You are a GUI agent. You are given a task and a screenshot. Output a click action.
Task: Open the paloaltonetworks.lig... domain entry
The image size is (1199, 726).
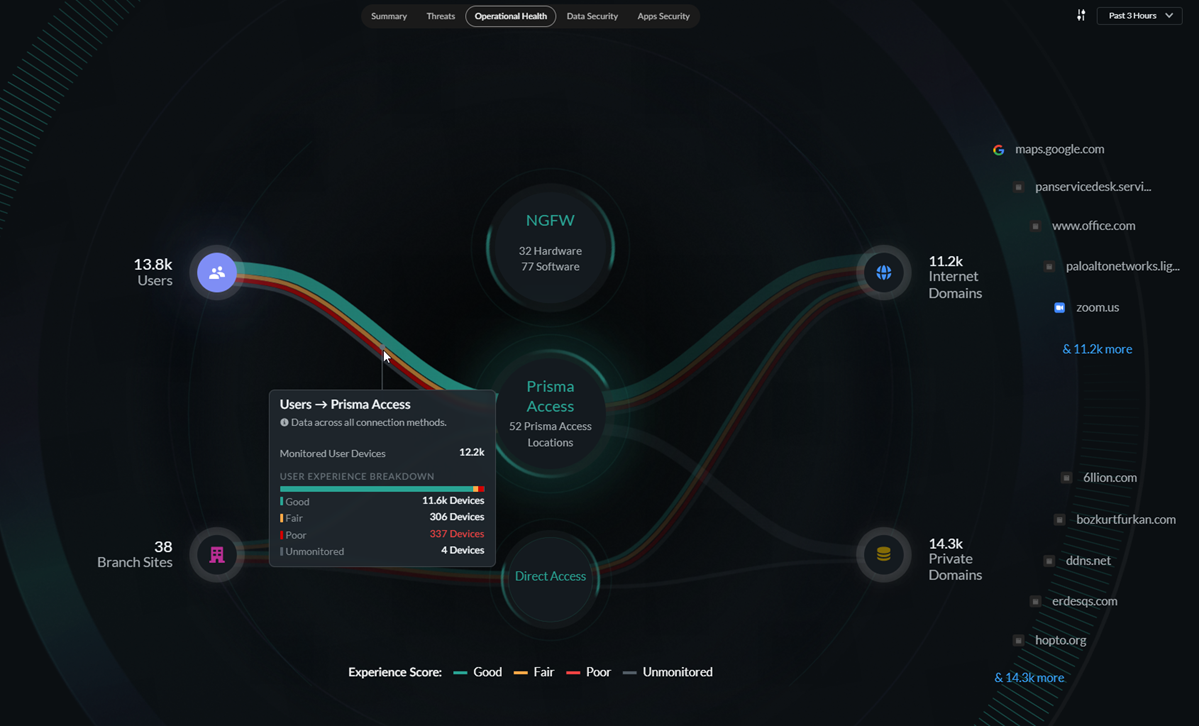(x=1123, y=266)
